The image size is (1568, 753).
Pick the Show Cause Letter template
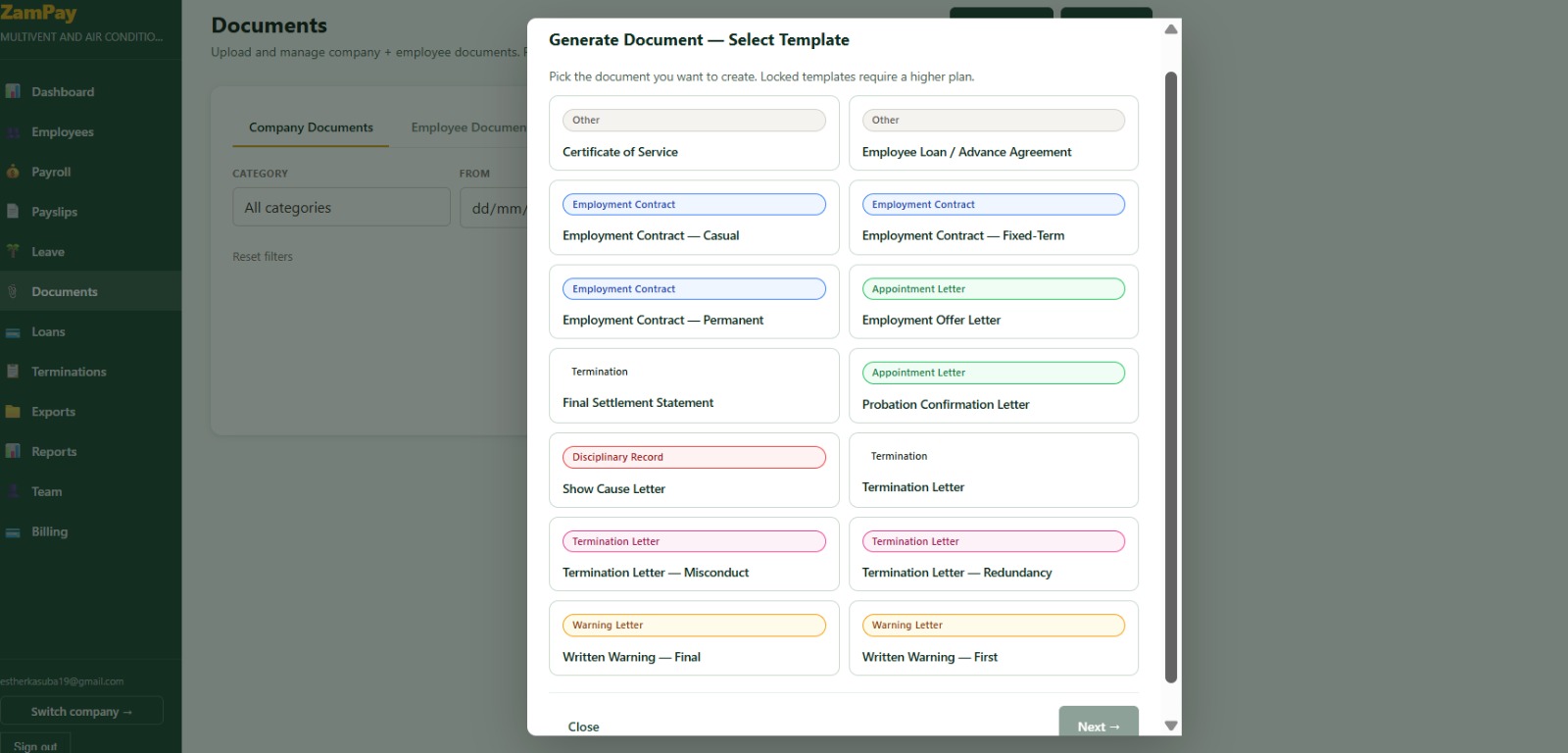click(694, 470)
